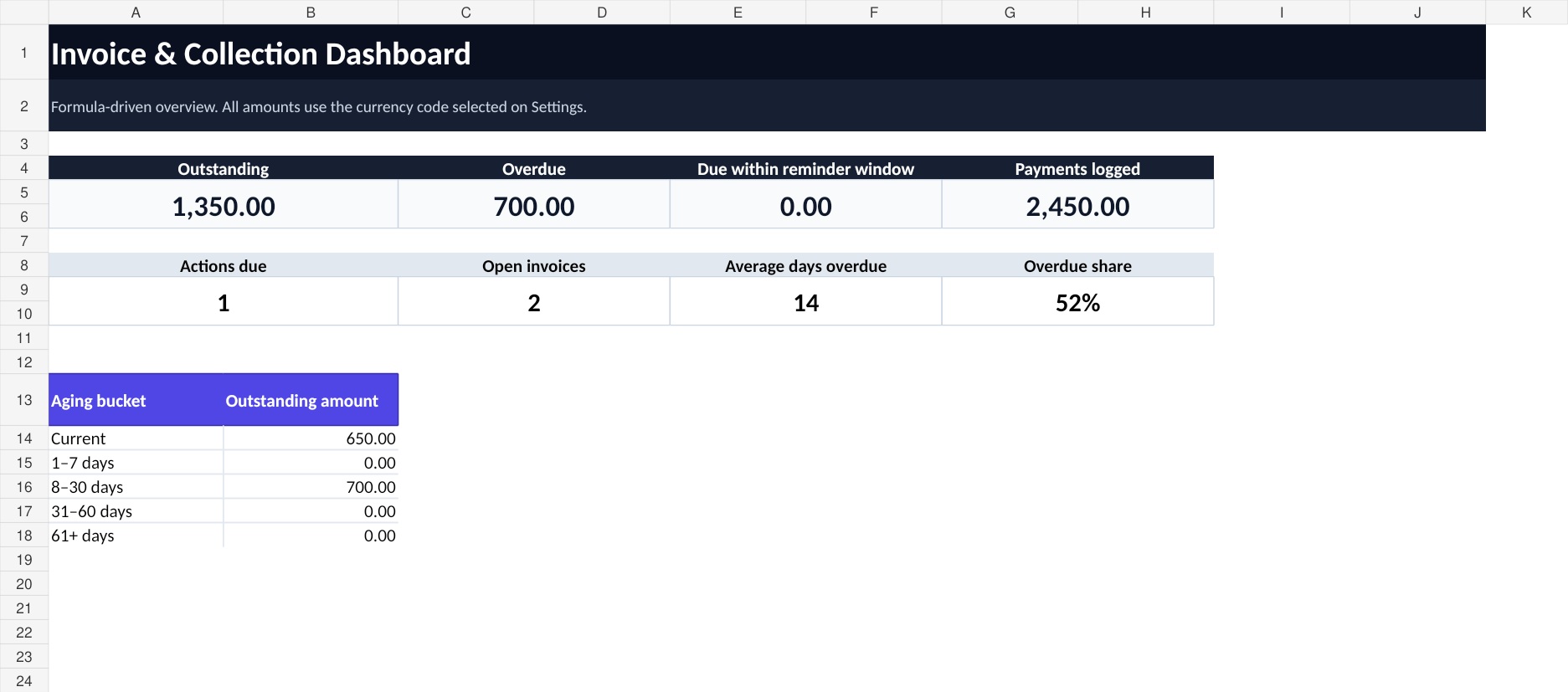Select Average days overdue label
This screenshot has height=692, width=1568.
(x=805, y=266)
